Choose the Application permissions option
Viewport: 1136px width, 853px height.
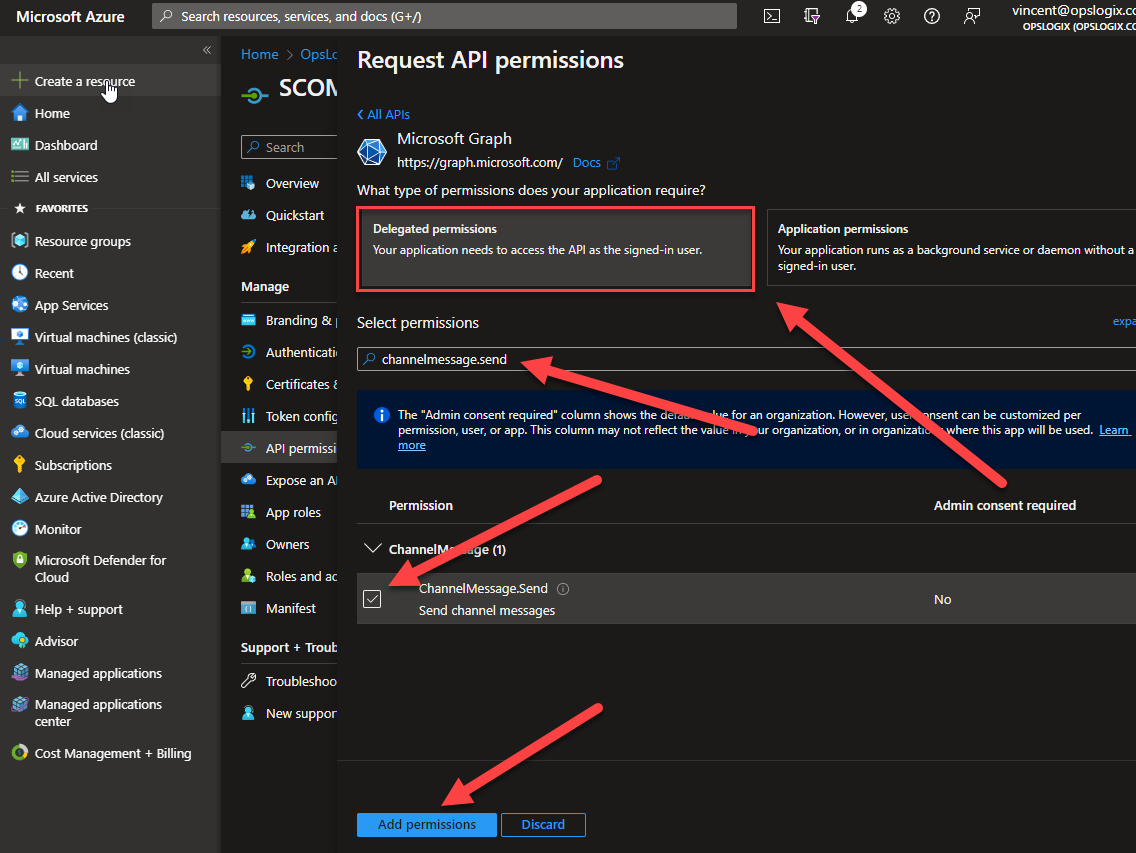click(x=950, y=249)
